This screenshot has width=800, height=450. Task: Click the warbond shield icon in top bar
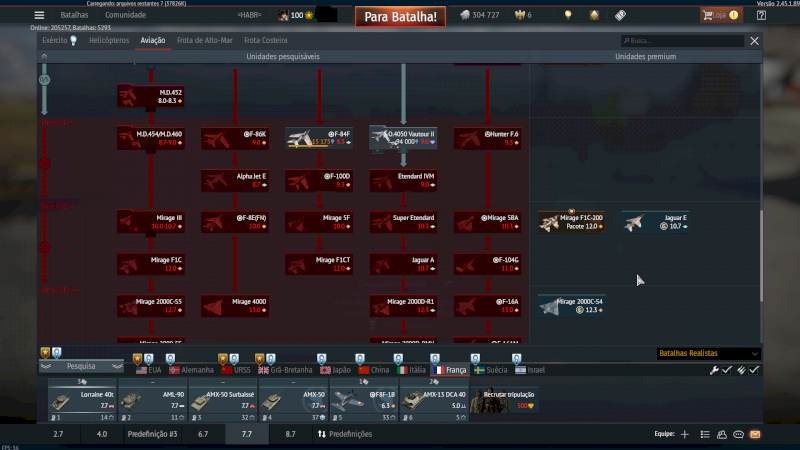point(594,15)
